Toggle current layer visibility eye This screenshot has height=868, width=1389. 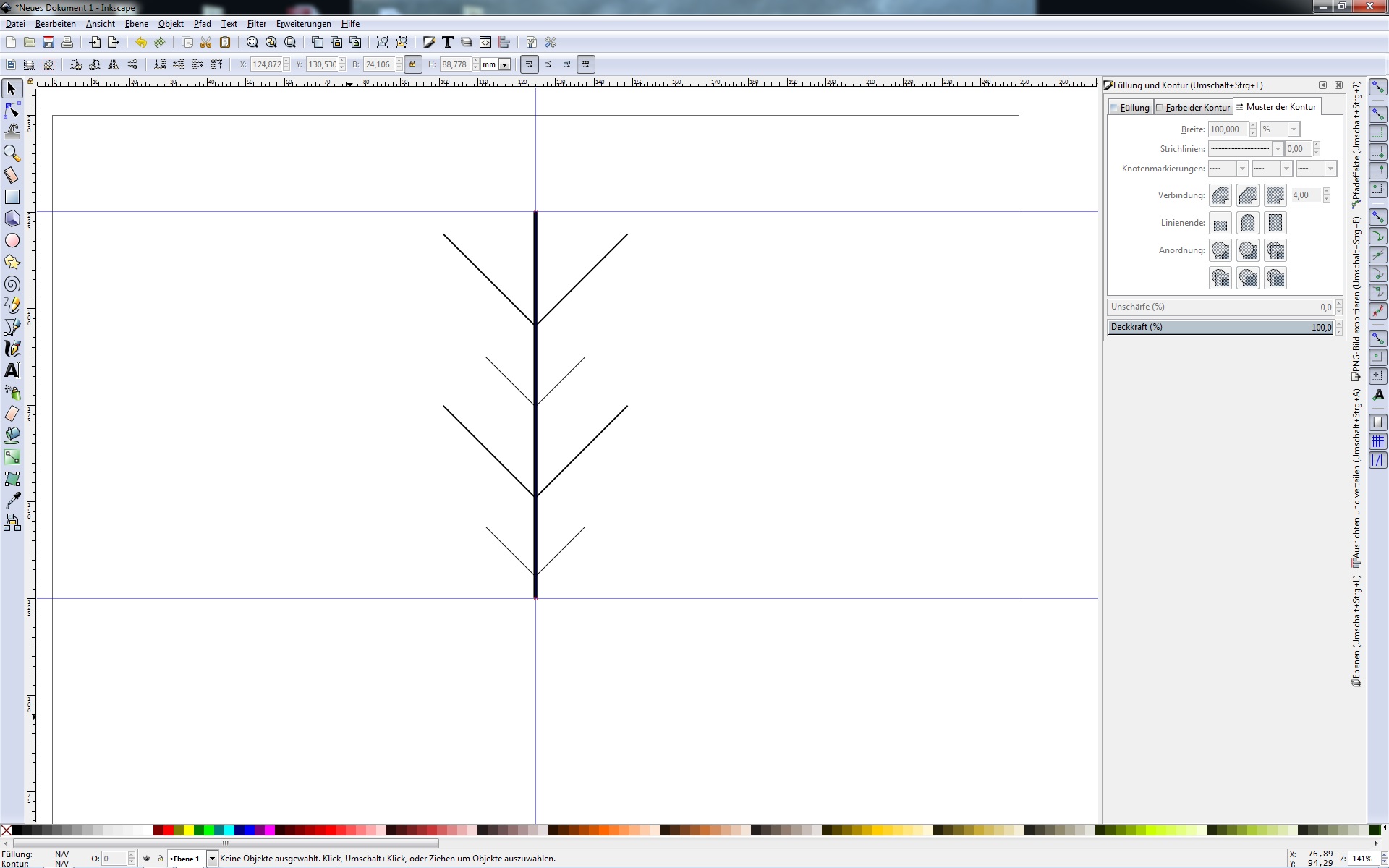pyautogui.click(x=146, y=859)
